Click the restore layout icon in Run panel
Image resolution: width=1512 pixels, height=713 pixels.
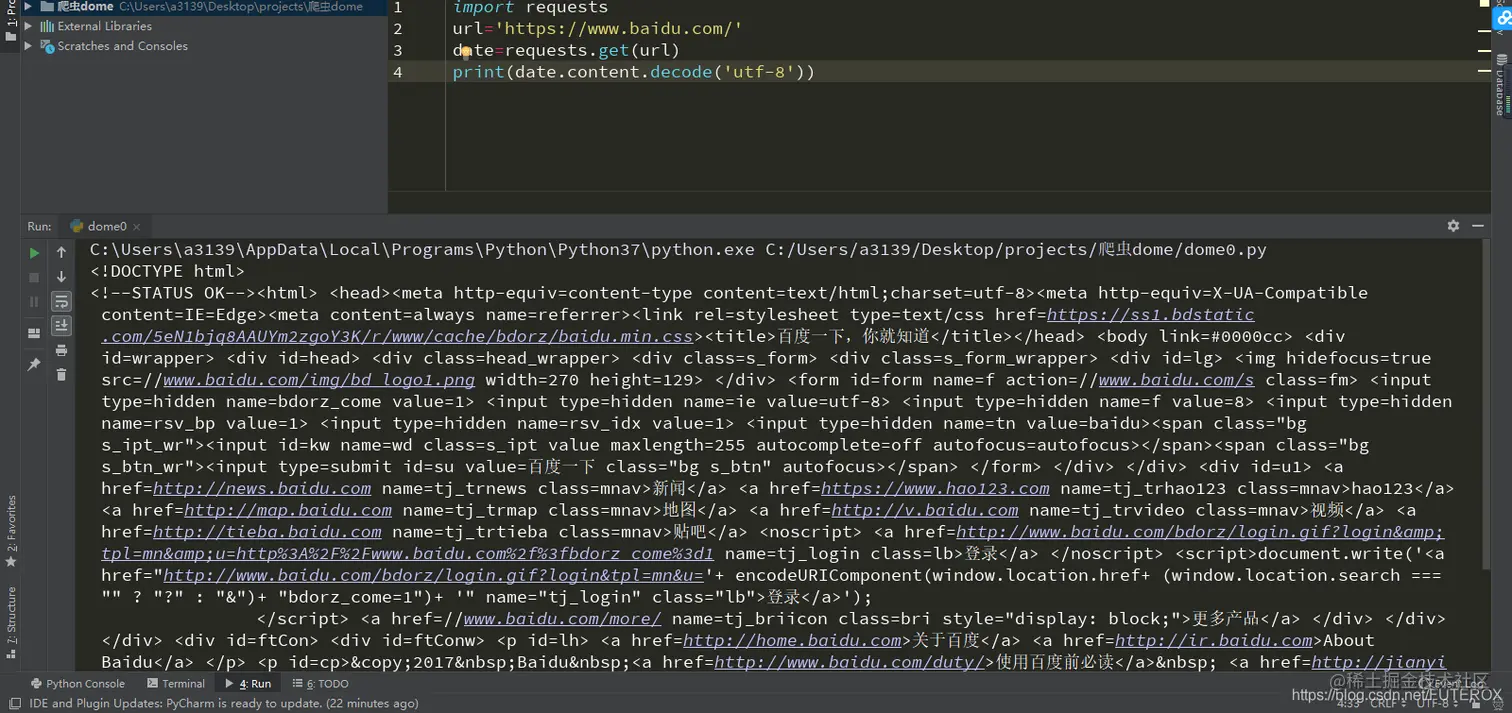pyautogui.click(x=34, y=333)
